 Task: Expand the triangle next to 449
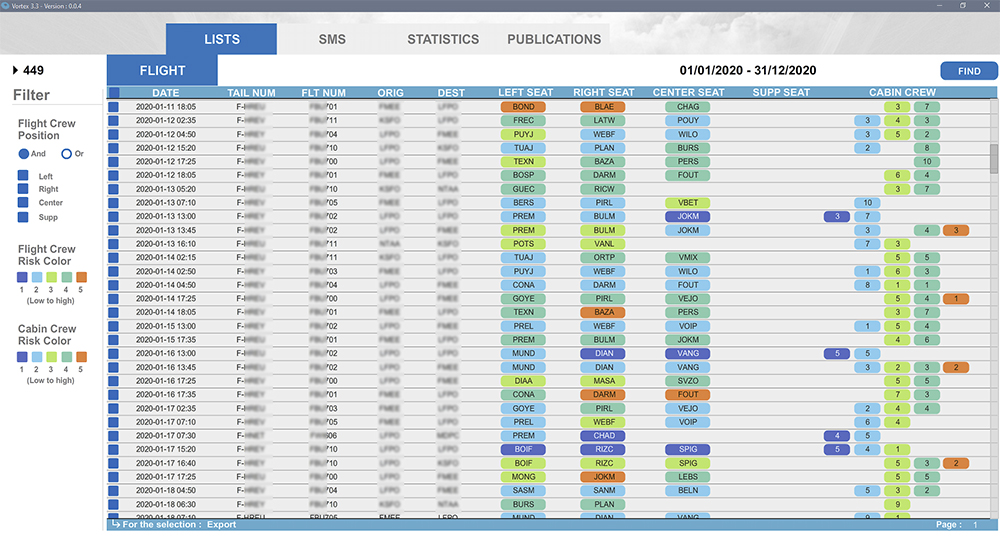tap(15, 70)
